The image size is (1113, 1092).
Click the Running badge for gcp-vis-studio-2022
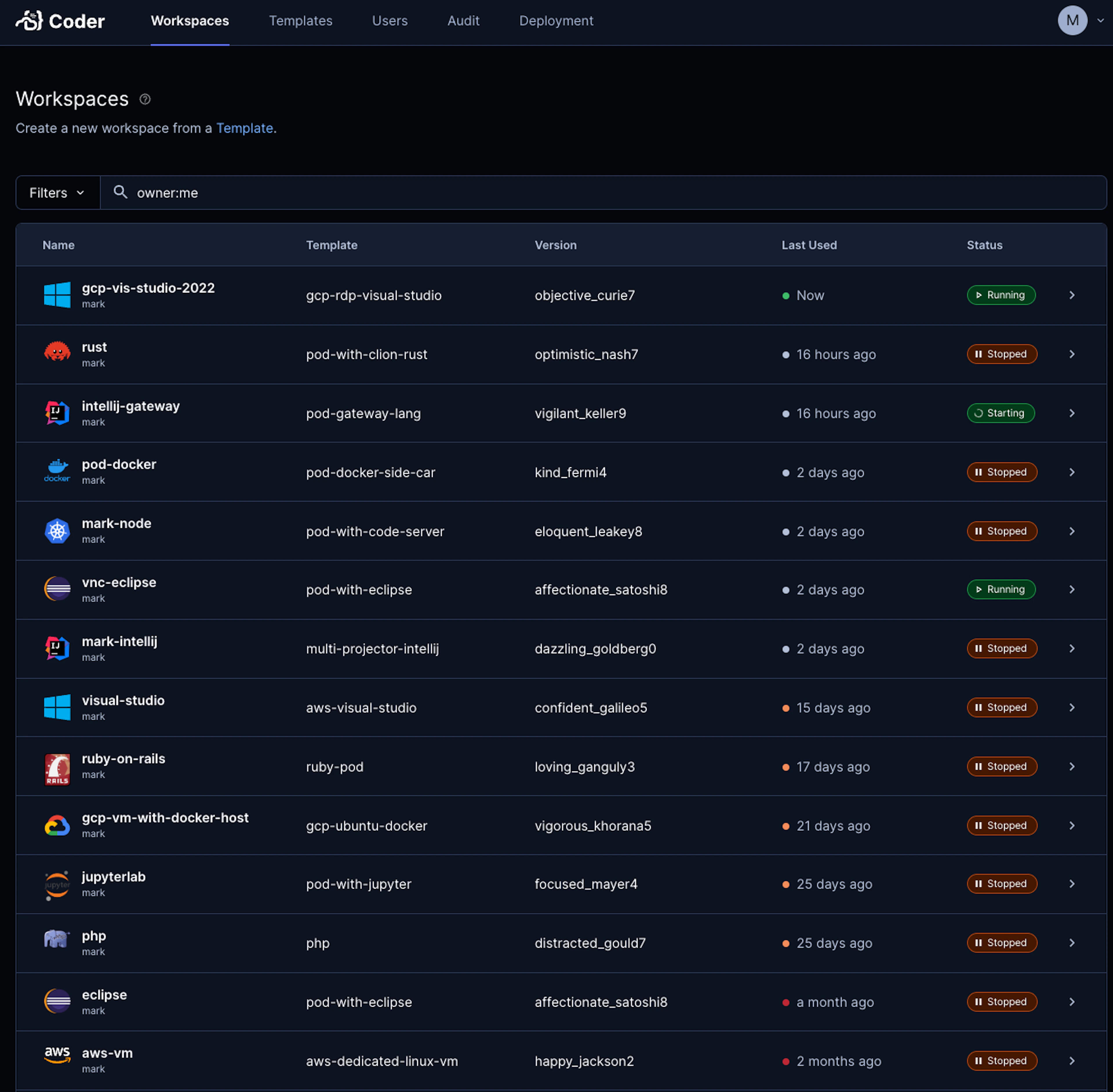(1001, 295)
